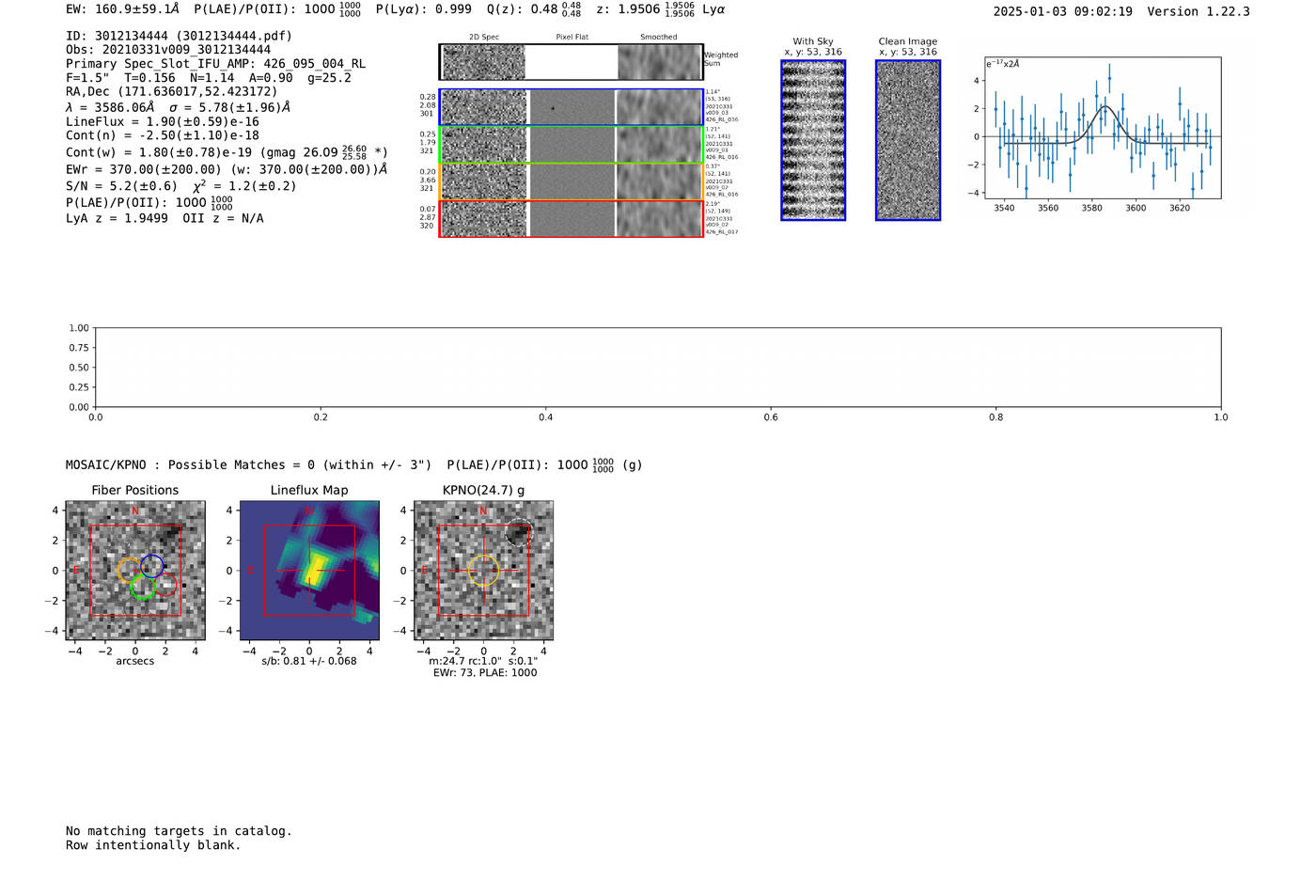
Task: Click the "z: 1.9506" redshift header value
Action: [x=628, y=9]
